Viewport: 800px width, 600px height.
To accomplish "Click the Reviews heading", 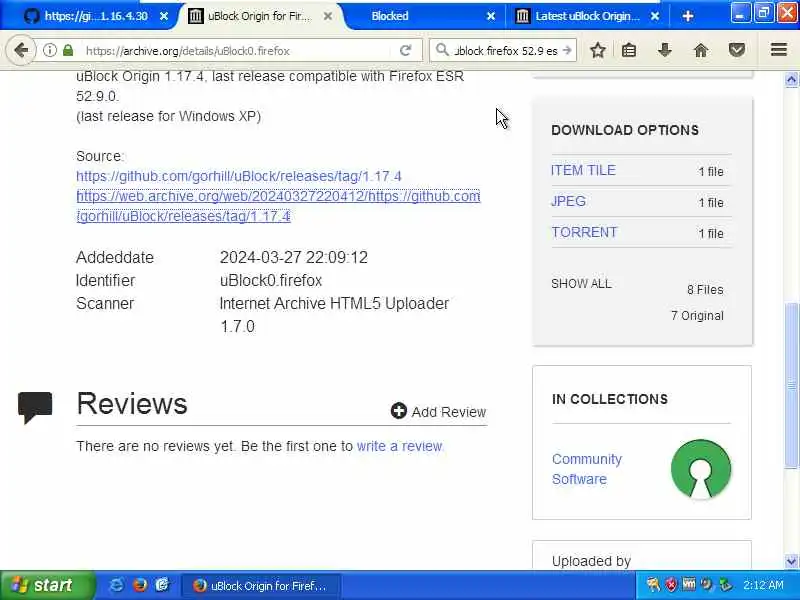I will (x=132, y=404).
